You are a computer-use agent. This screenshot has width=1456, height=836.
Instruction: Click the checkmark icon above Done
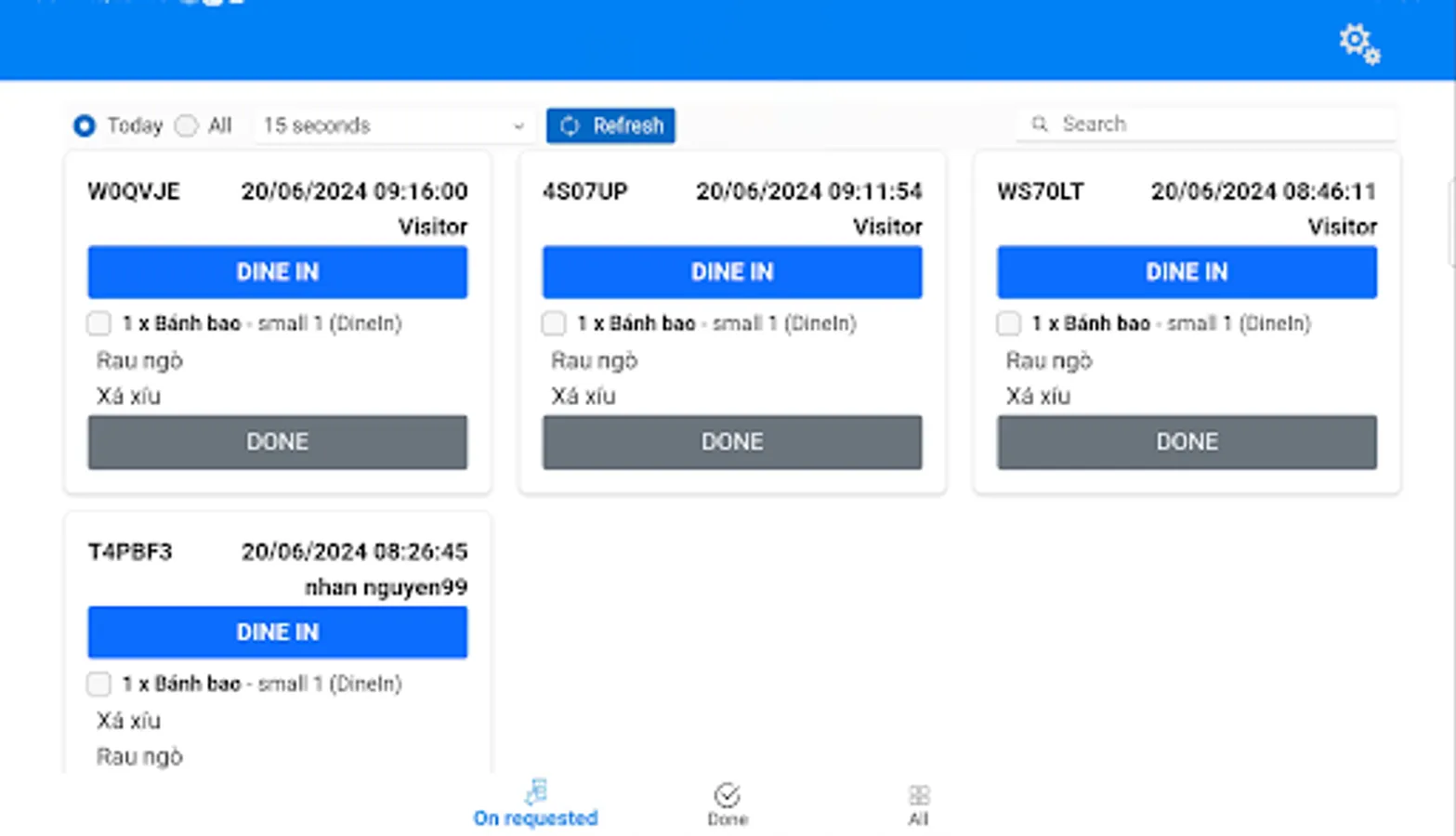[x=727, y=793]
